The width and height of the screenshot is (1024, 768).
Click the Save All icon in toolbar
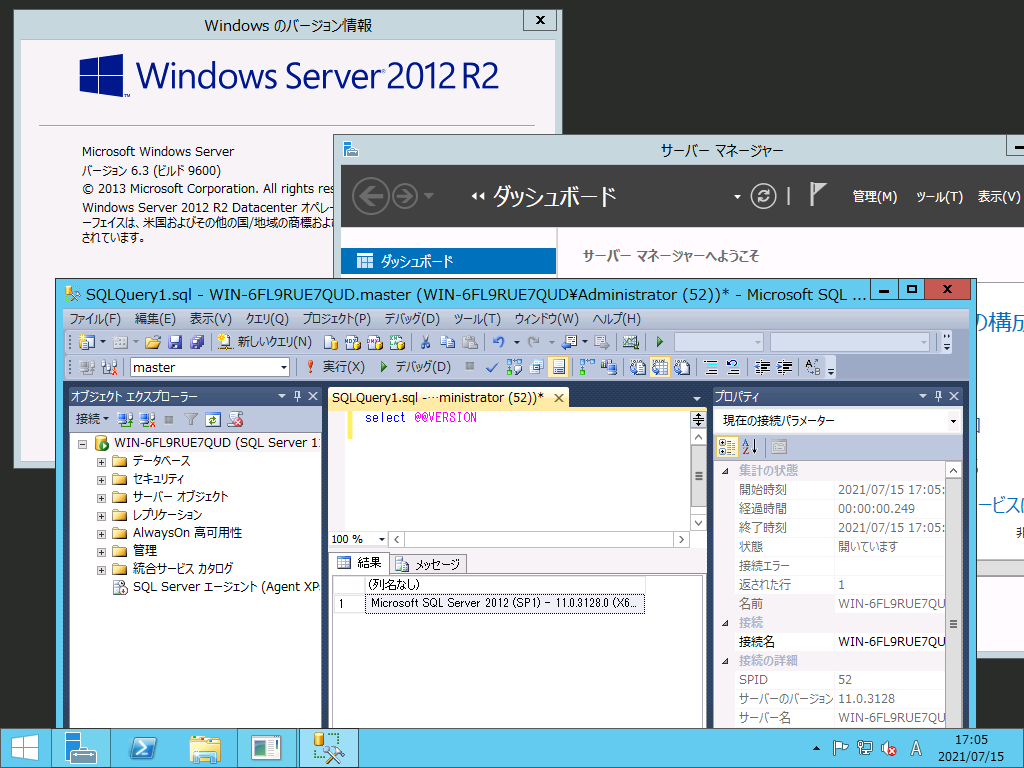tap(196, 342)
